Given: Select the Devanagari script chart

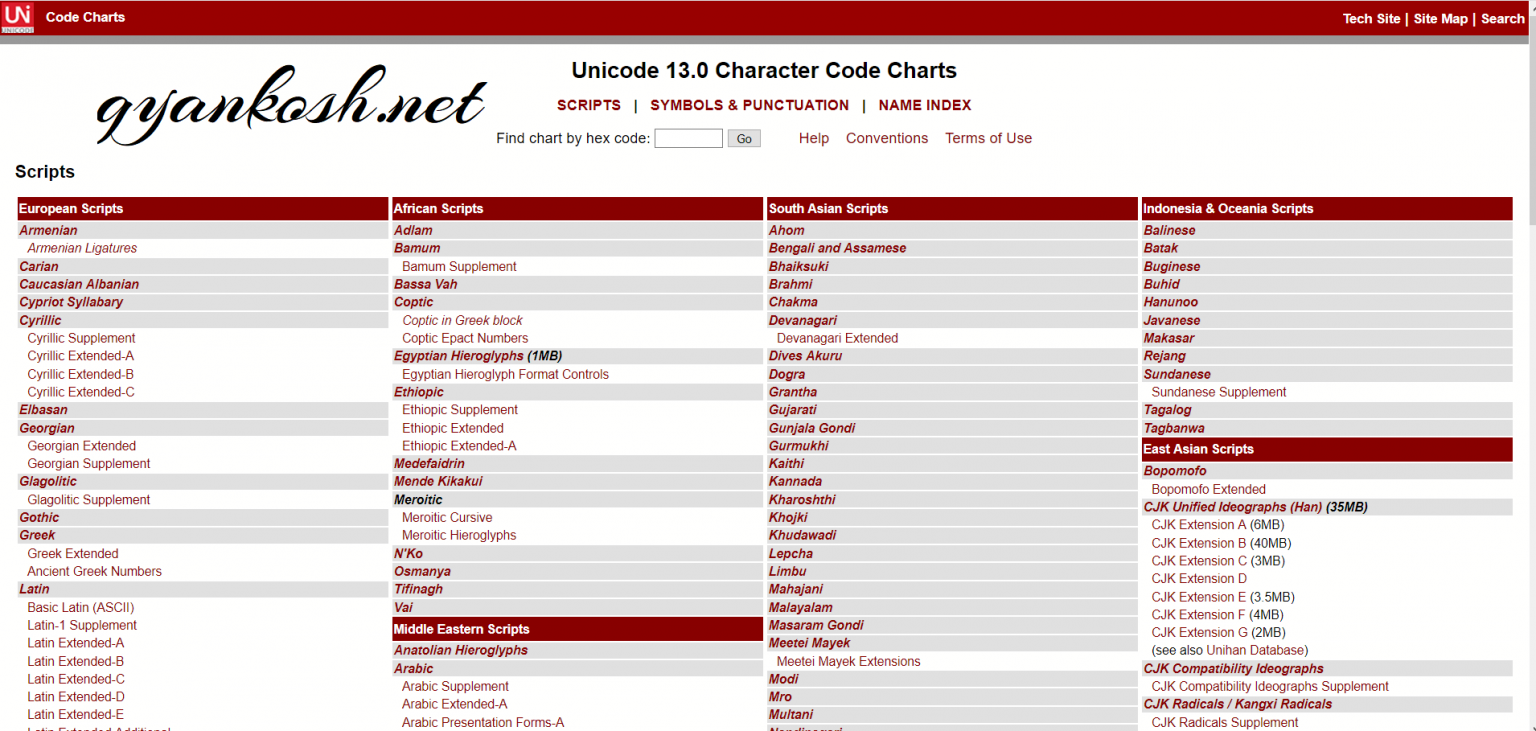Looking at the screenshot, I should coord(802,321).
